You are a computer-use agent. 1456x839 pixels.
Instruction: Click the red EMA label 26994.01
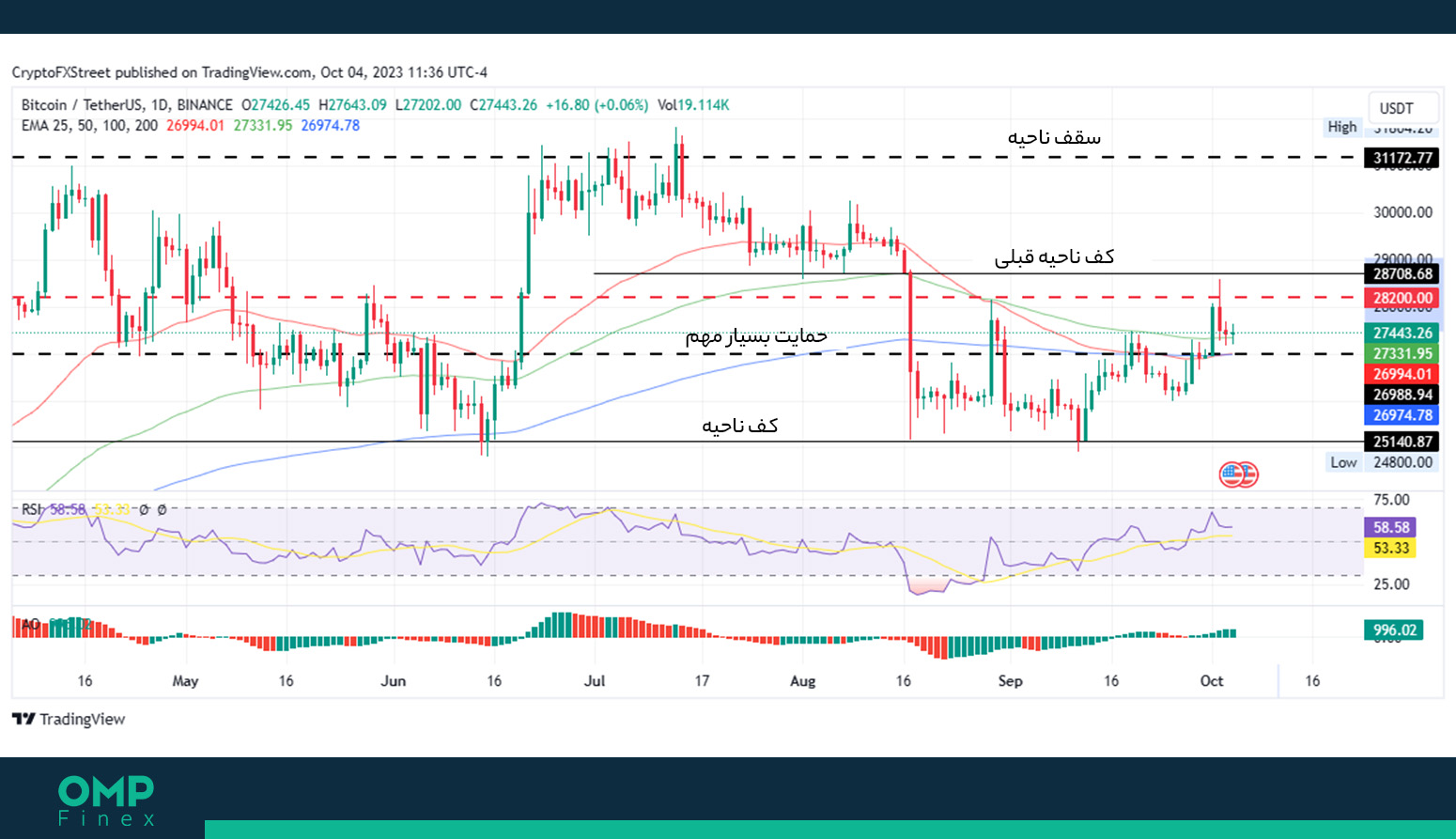click(x=1402, y=374)
